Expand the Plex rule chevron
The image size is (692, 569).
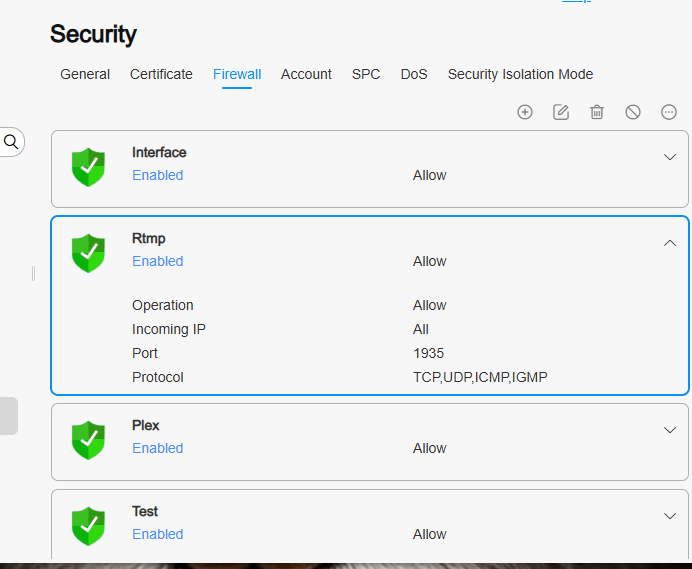(670, 430)
